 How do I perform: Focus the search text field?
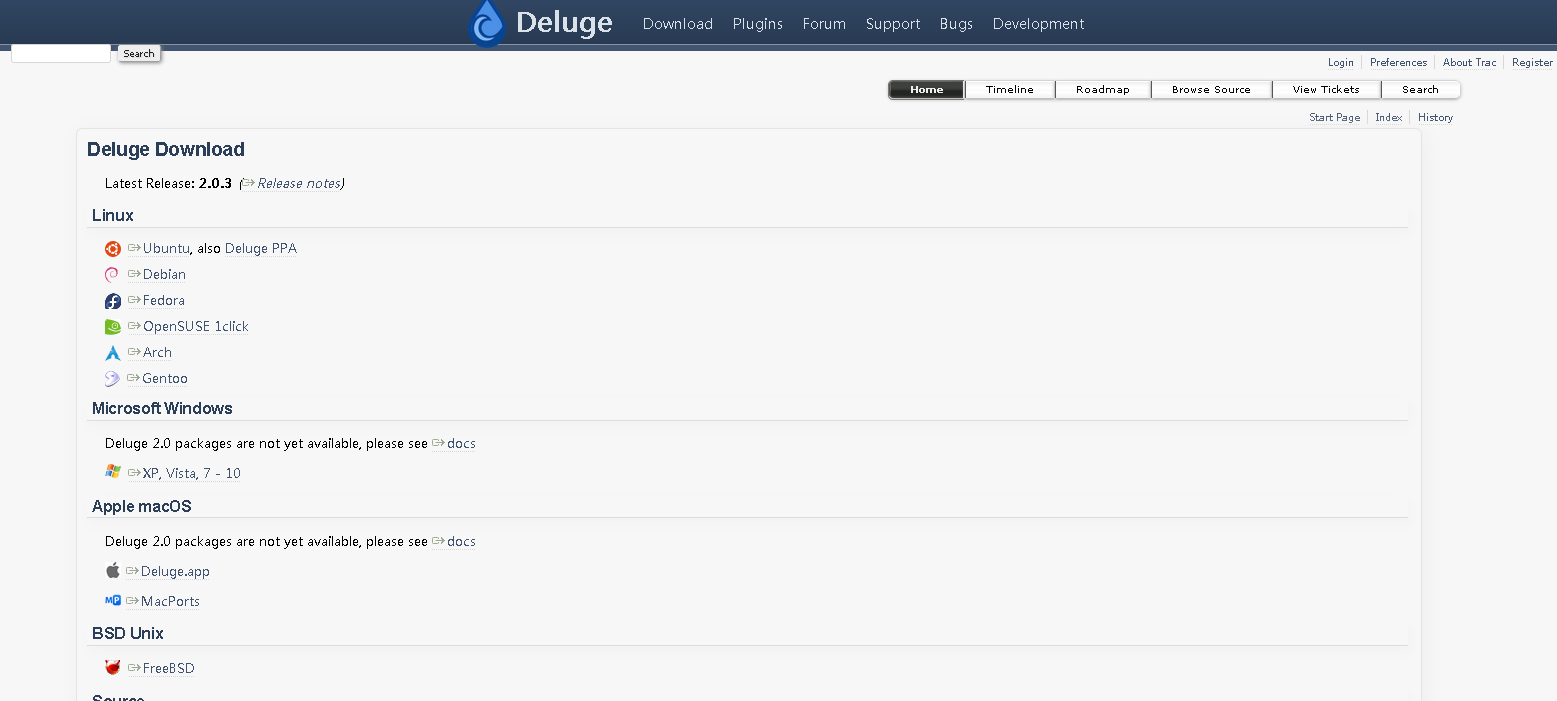[61, 54]
